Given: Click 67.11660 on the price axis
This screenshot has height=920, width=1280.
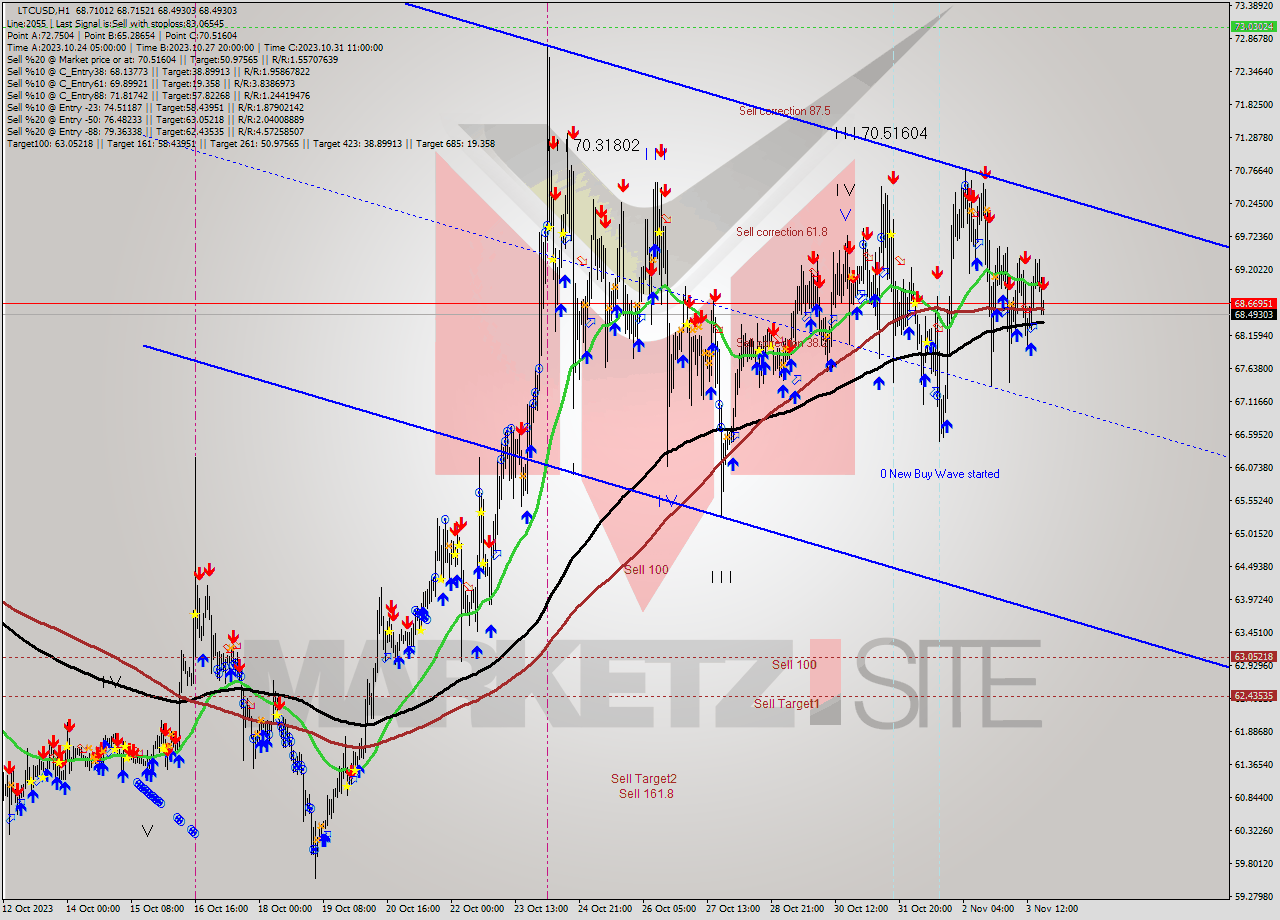Looking at the screenshot, I should [1253, 402].
